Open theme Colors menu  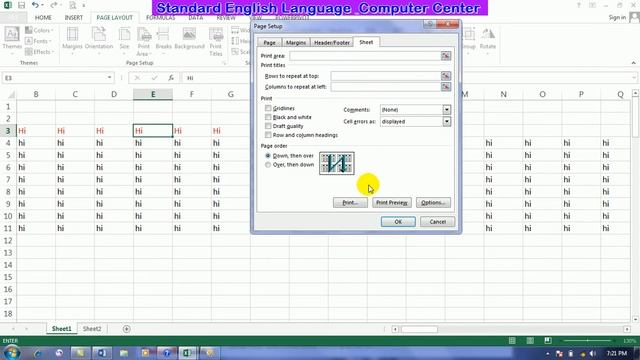point(40,30)
